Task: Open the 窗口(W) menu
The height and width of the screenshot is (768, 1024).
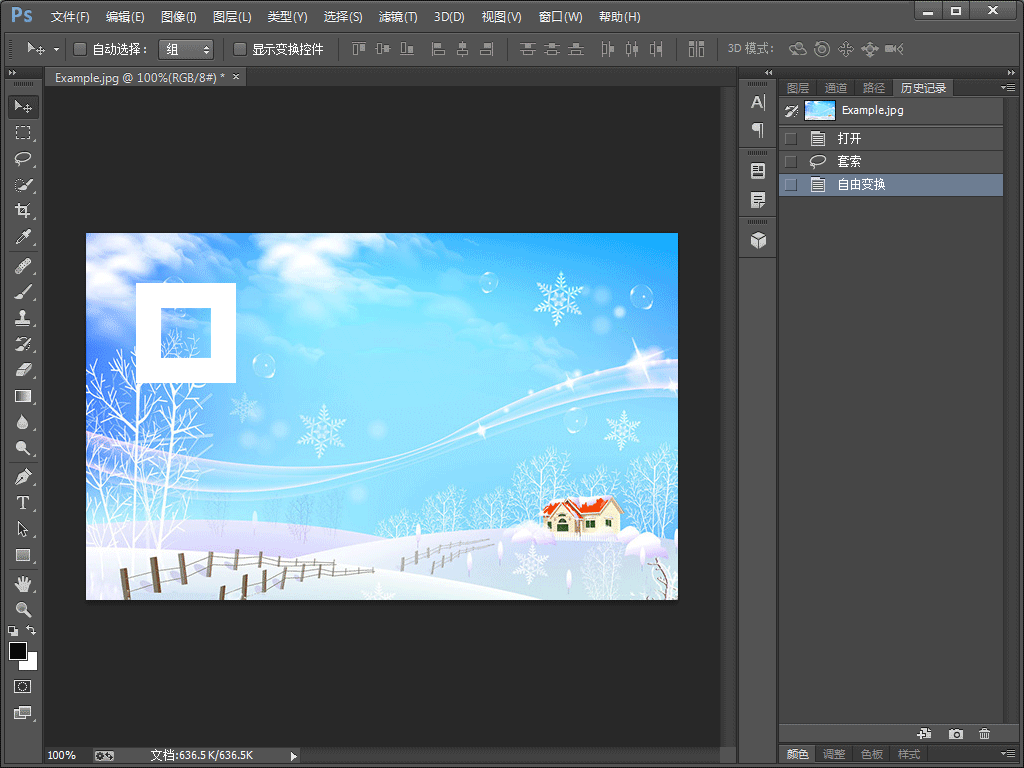Action: [x=560, y=17]
